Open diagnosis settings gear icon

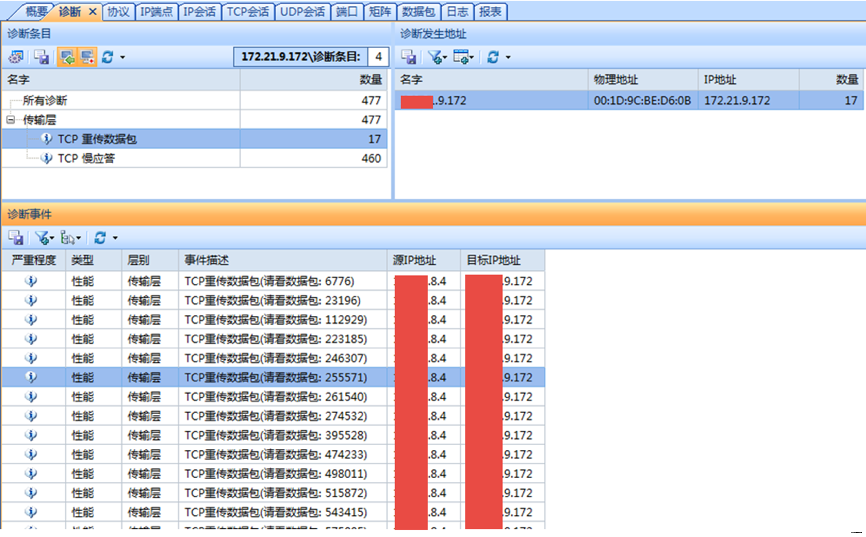point(17,57)
